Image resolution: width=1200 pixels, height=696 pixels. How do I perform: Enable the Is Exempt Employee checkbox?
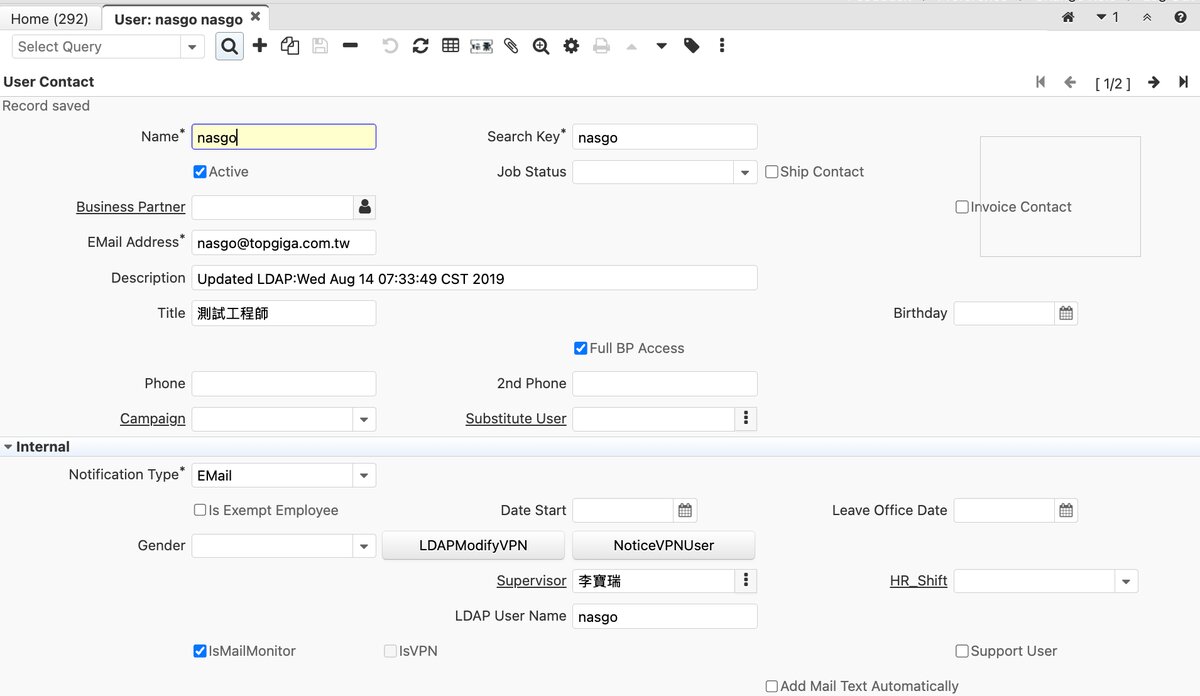click(200, 510)
